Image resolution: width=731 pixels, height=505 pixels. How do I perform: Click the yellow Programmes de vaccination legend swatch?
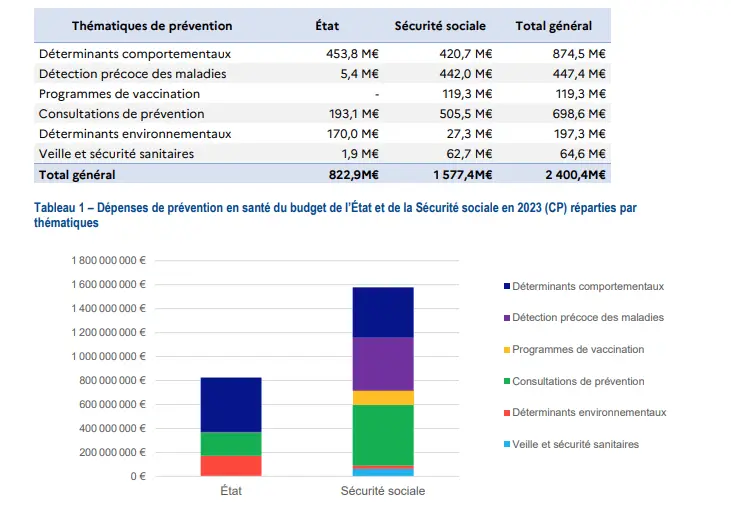tap(507, 350)
